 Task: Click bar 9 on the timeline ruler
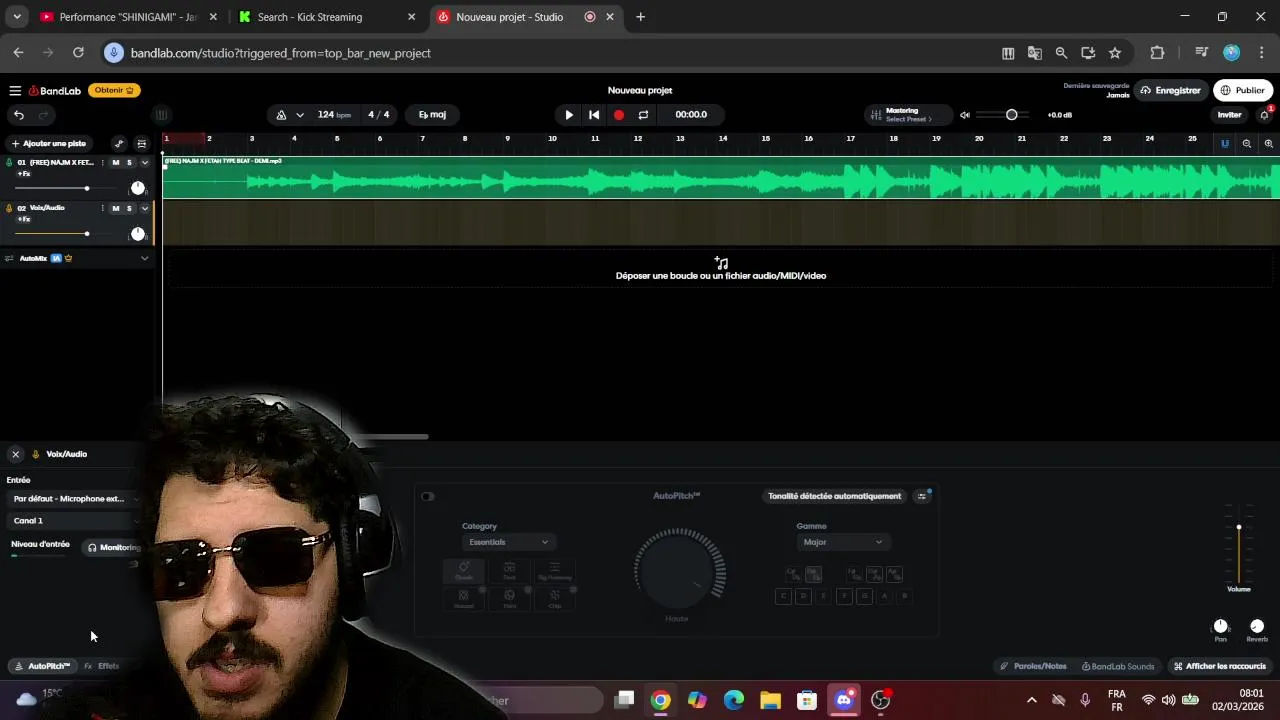508,139
